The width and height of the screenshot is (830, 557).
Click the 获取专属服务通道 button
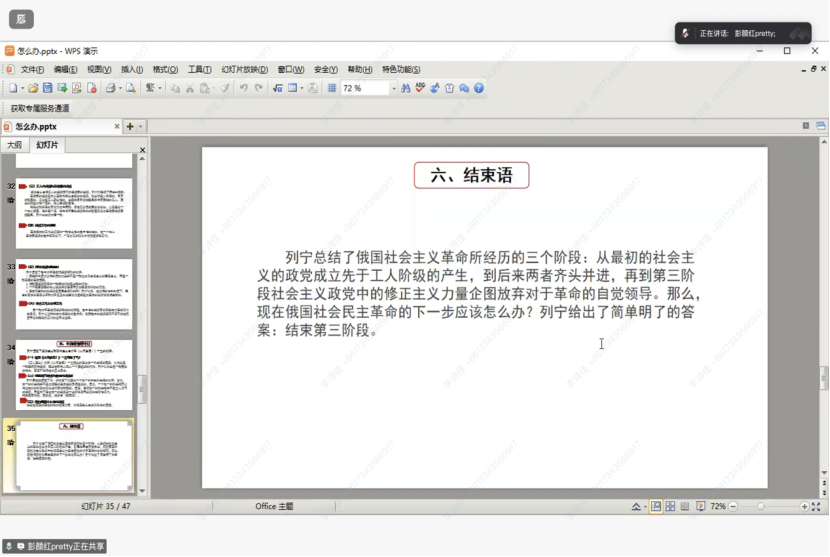[x=40, y=108]
